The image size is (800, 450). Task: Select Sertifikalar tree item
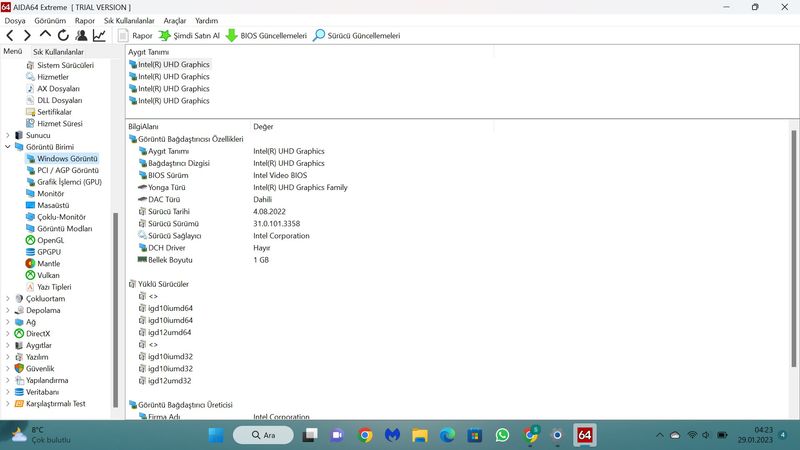click(x=49, y=112)
